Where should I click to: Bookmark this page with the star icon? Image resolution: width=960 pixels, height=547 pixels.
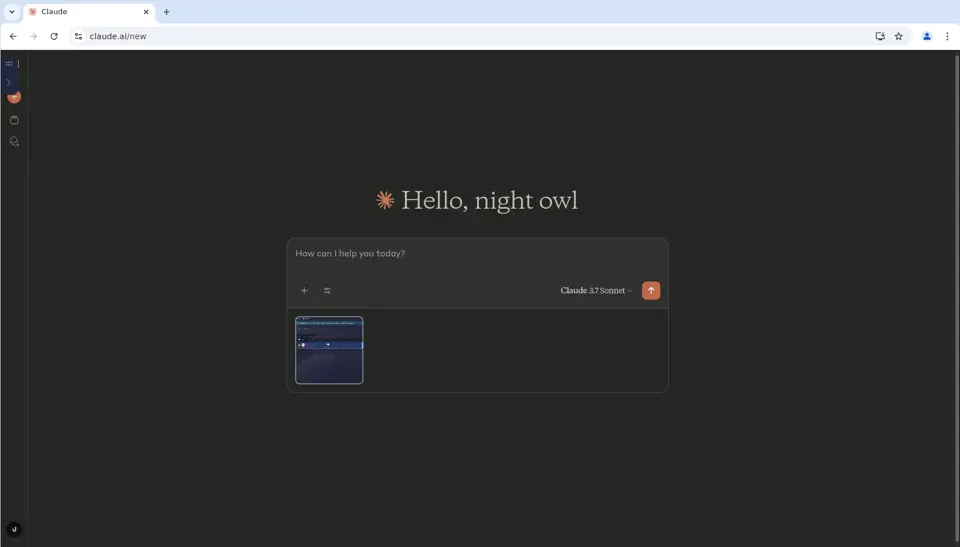(898, 36)
